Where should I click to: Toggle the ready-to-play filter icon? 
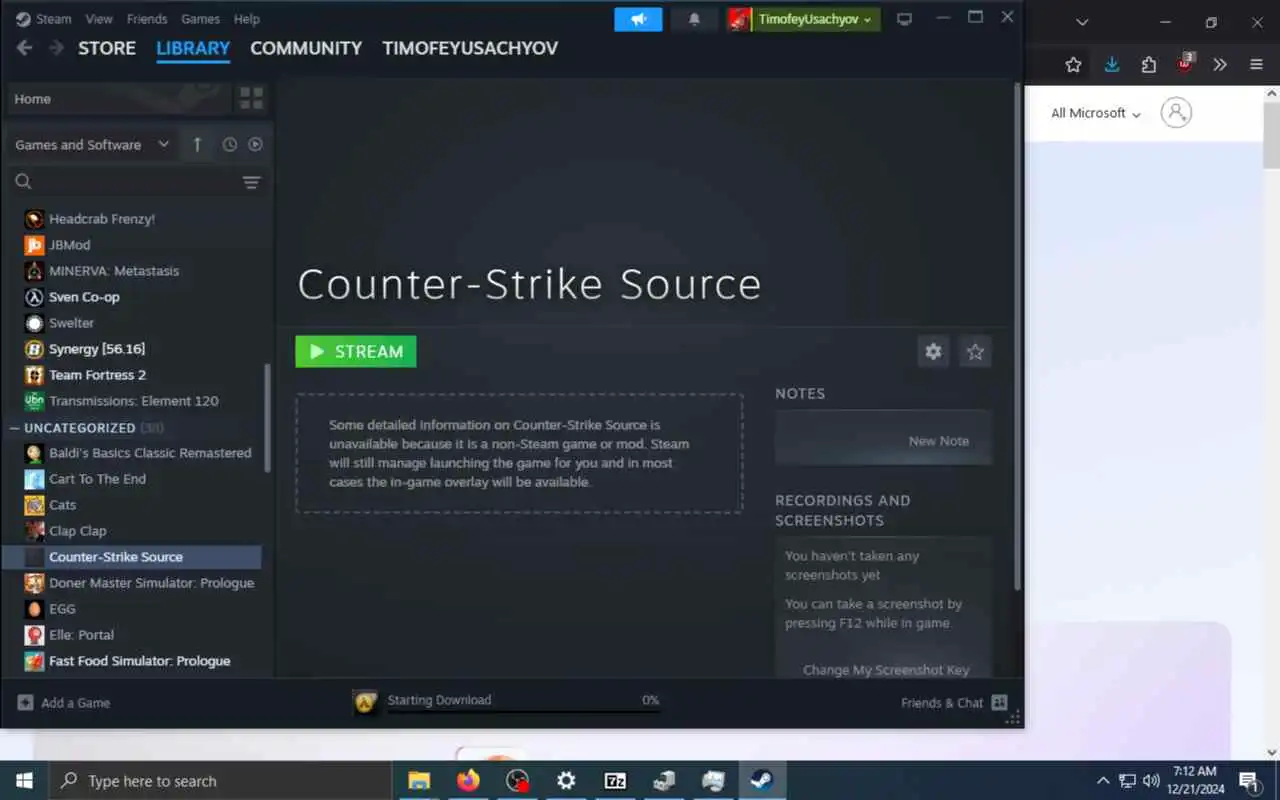[255, 145]
